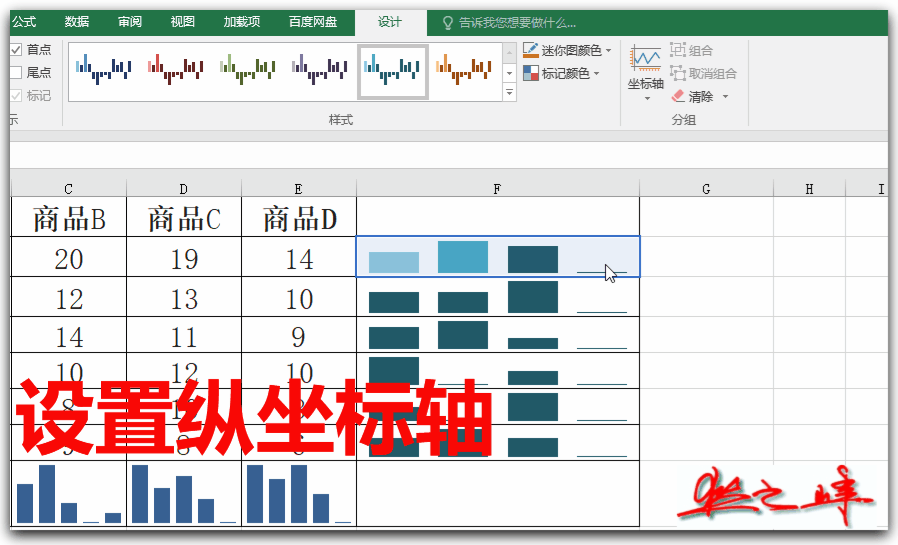Open the 清除 dropdown arrow
Screen dimensions: 898x545
[725, 96]
